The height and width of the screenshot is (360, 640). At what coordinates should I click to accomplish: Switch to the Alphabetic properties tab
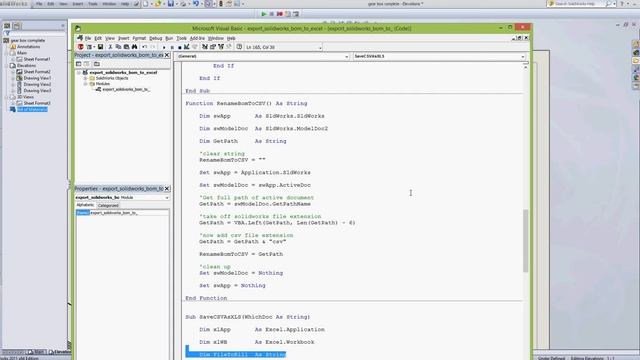pos(85,205)
